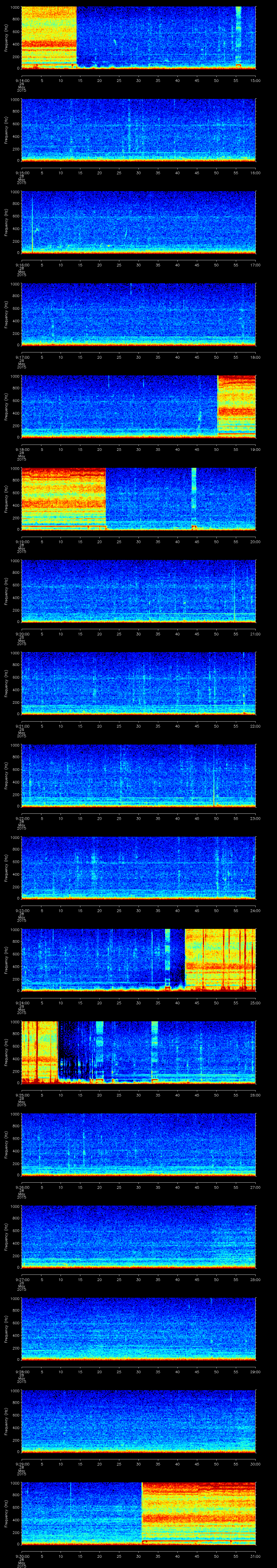Open the spectrogram panel starting at 9:16:00
Viewport: 277px width, 1568px height.
(139, 222)
